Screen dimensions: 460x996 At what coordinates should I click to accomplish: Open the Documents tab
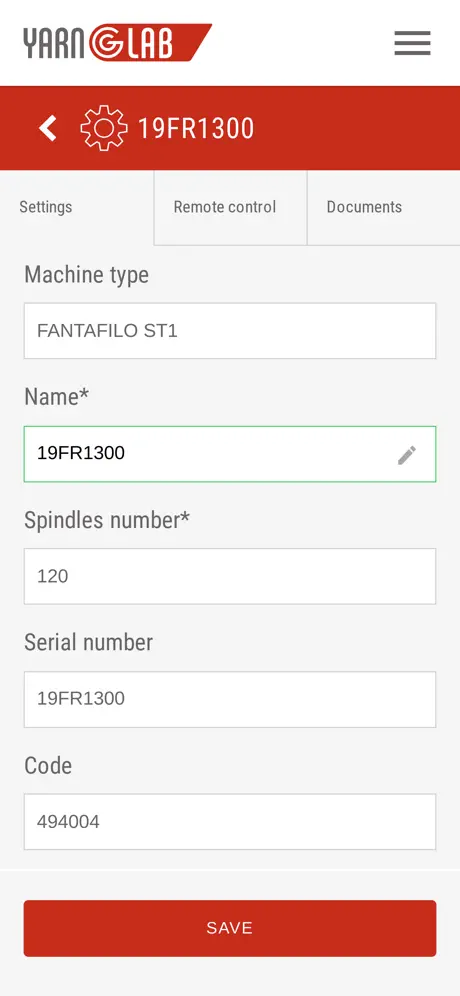(x=364, y=207)
